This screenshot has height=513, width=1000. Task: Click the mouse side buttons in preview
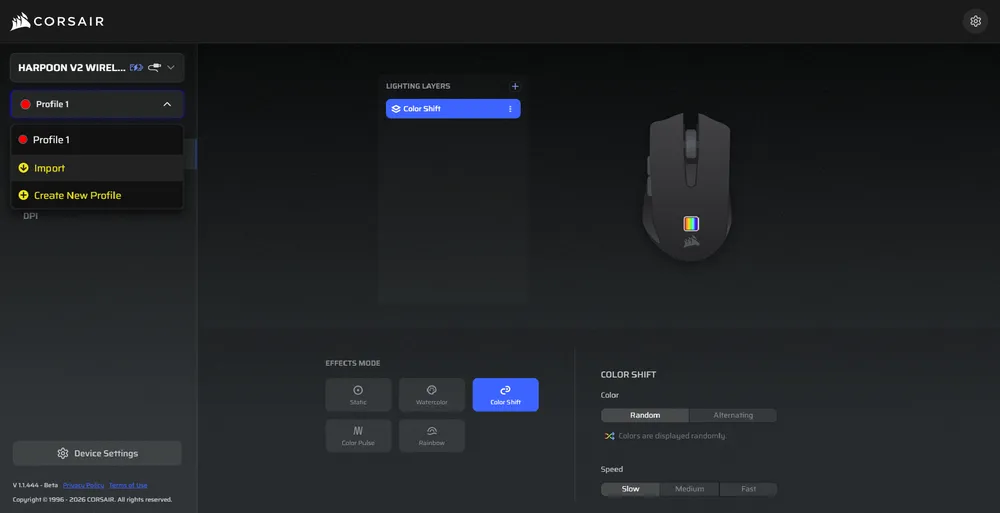(649, 175)
